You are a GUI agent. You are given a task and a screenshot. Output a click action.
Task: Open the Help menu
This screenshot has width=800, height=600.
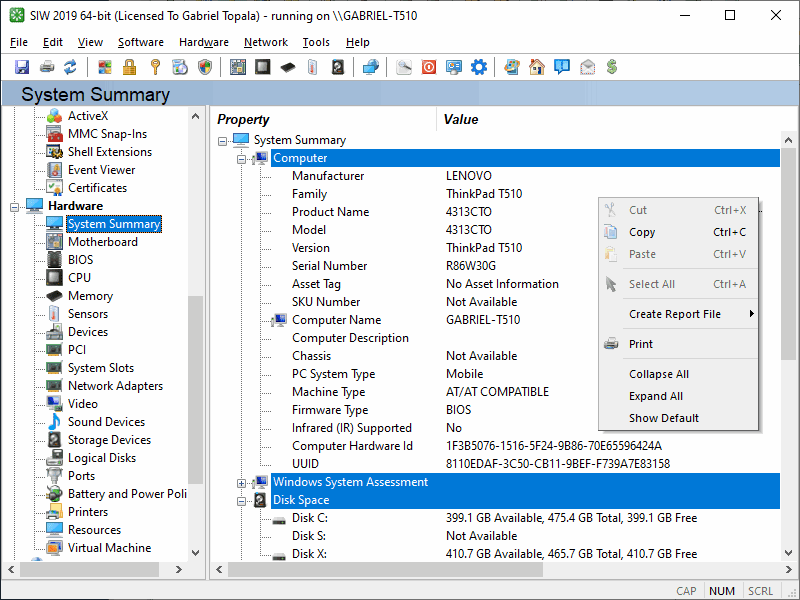pos(358,42)
